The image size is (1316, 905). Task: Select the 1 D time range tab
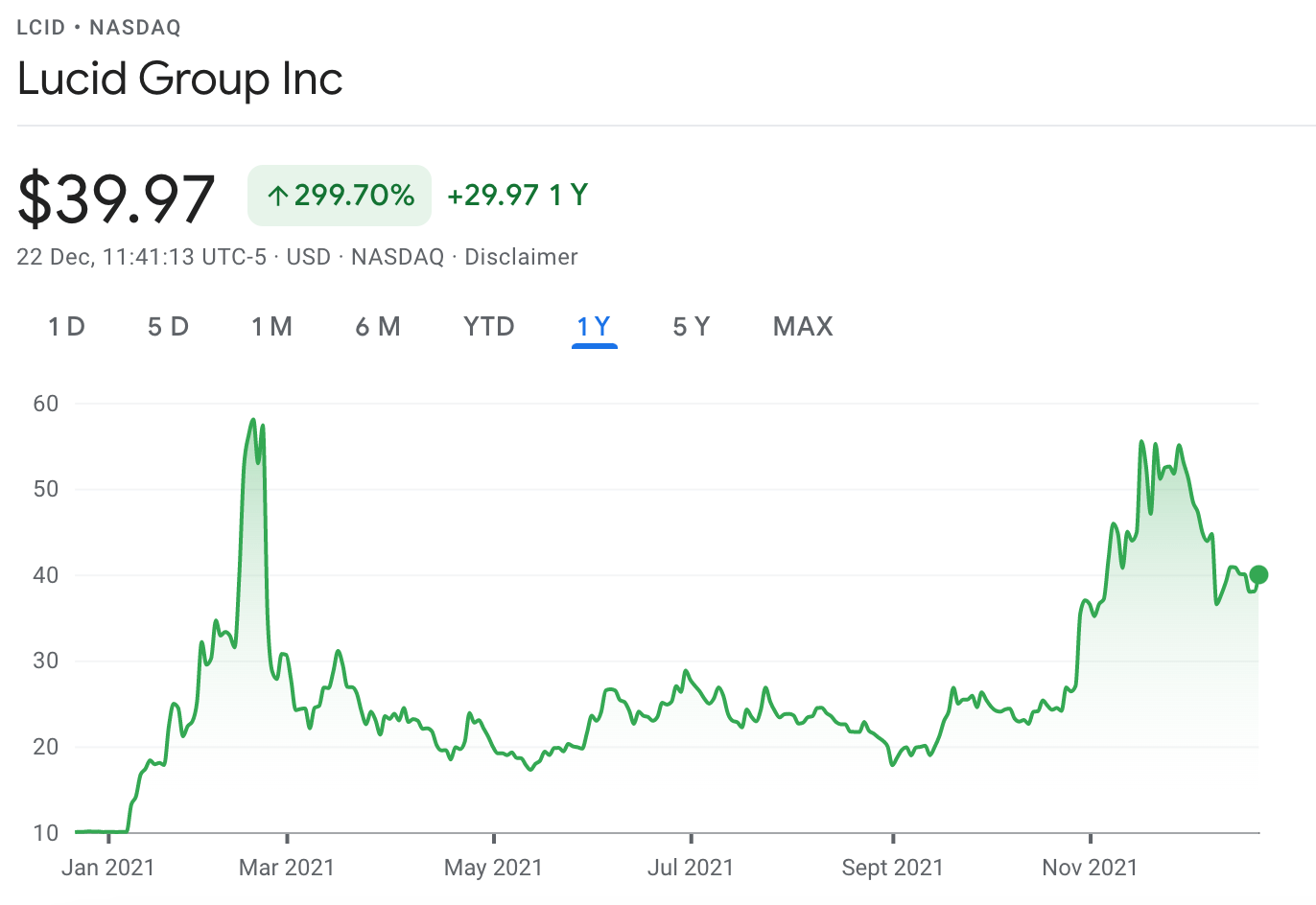(67, 327)
